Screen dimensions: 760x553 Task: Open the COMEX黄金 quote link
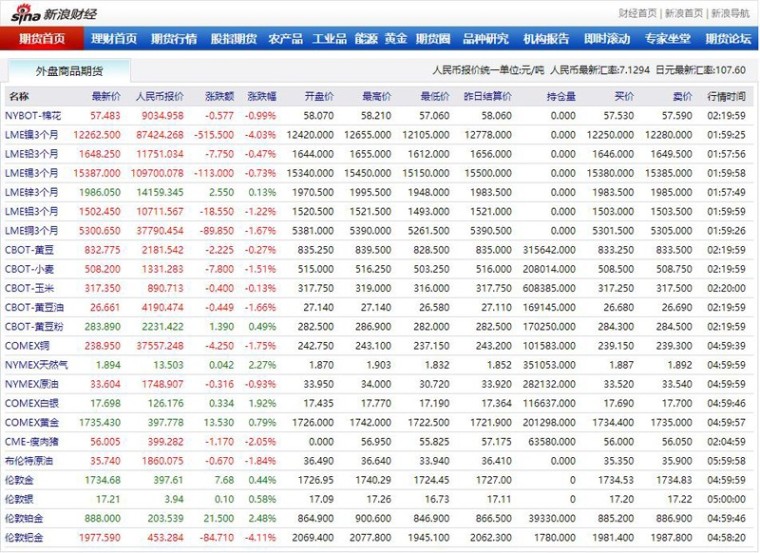pyautogui.click(x=32, y=423)
